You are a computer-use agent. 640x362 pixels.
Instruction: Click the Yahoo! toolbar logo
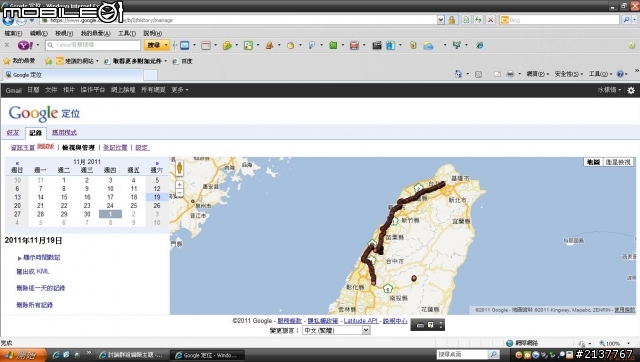coord(25,45)
